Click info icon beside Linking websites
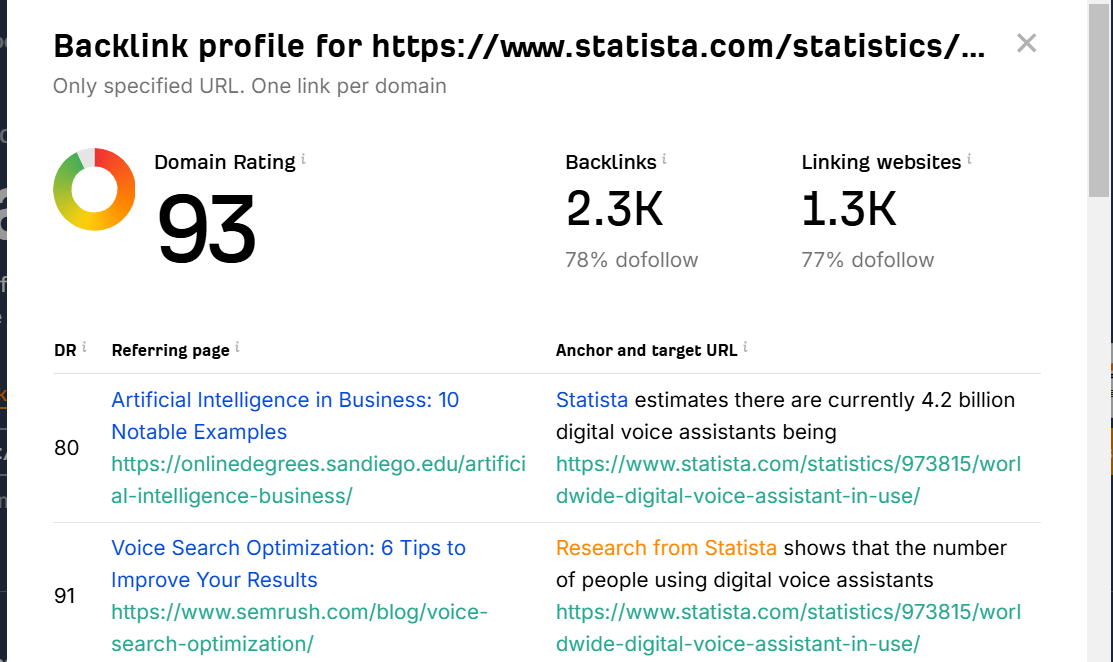Image resolution: width=1113 pixels, height=662 pixels. (969, 159)
